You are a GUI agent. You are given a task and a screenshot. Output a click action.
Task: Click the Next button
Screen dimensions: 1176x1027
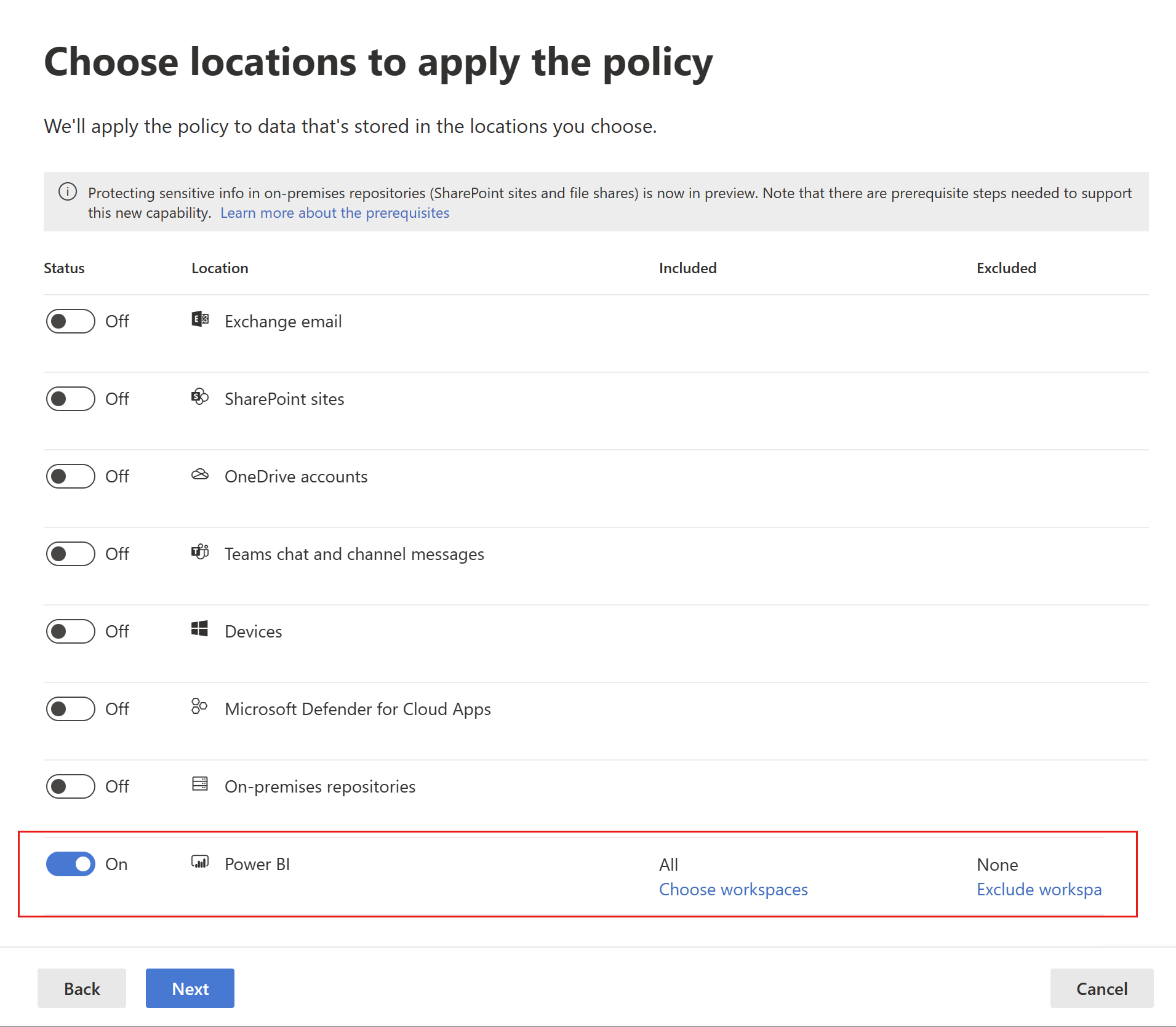tap(190, 988)
